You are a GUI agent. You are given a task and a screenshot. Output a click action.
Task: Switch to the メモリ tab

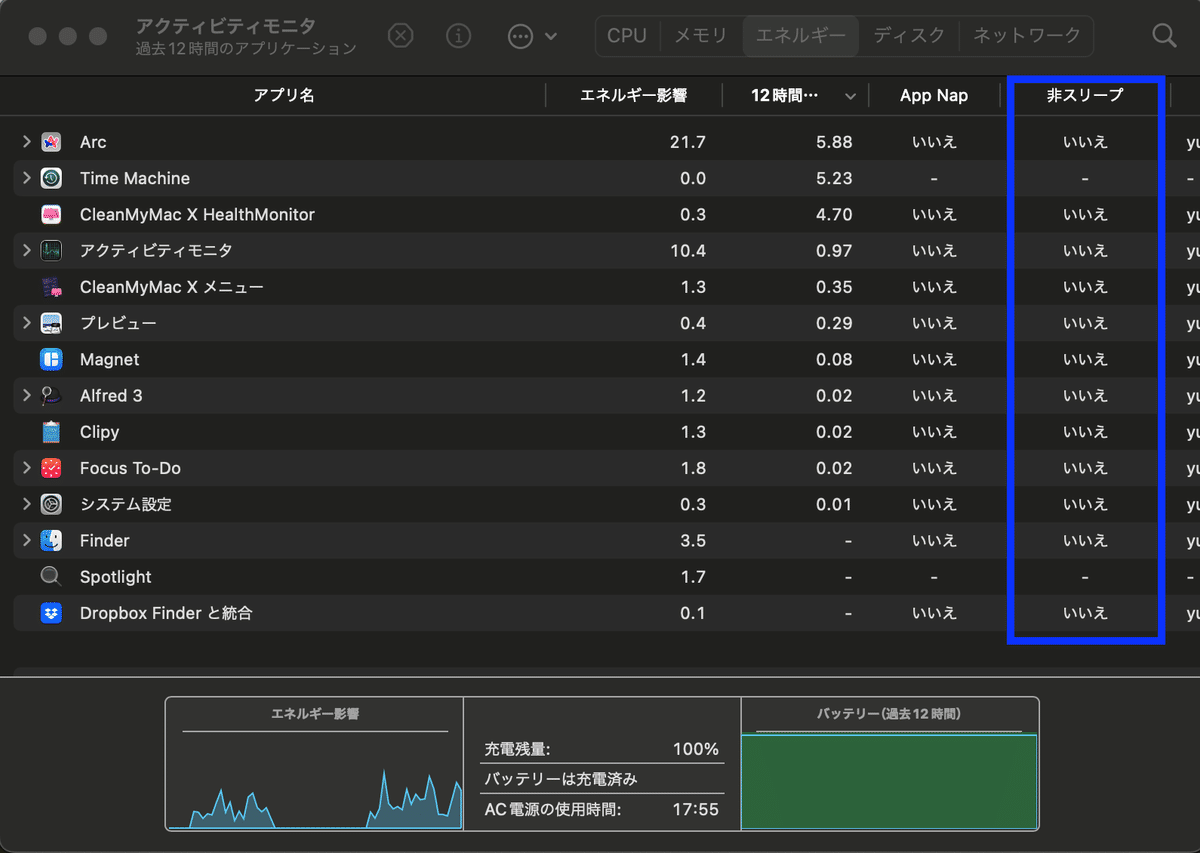click(700, 36)
